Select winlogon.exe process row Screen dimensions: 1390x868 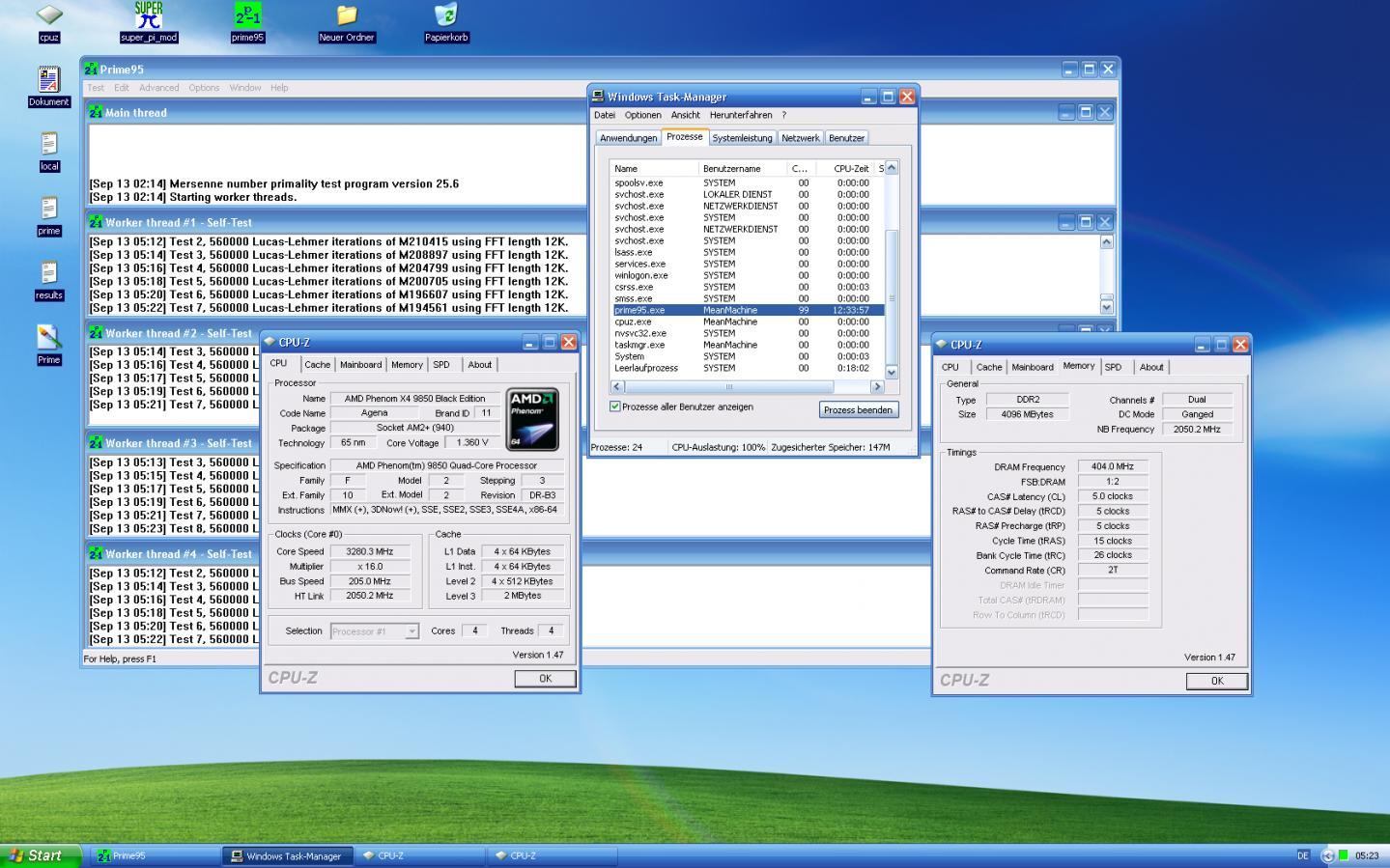747,275
